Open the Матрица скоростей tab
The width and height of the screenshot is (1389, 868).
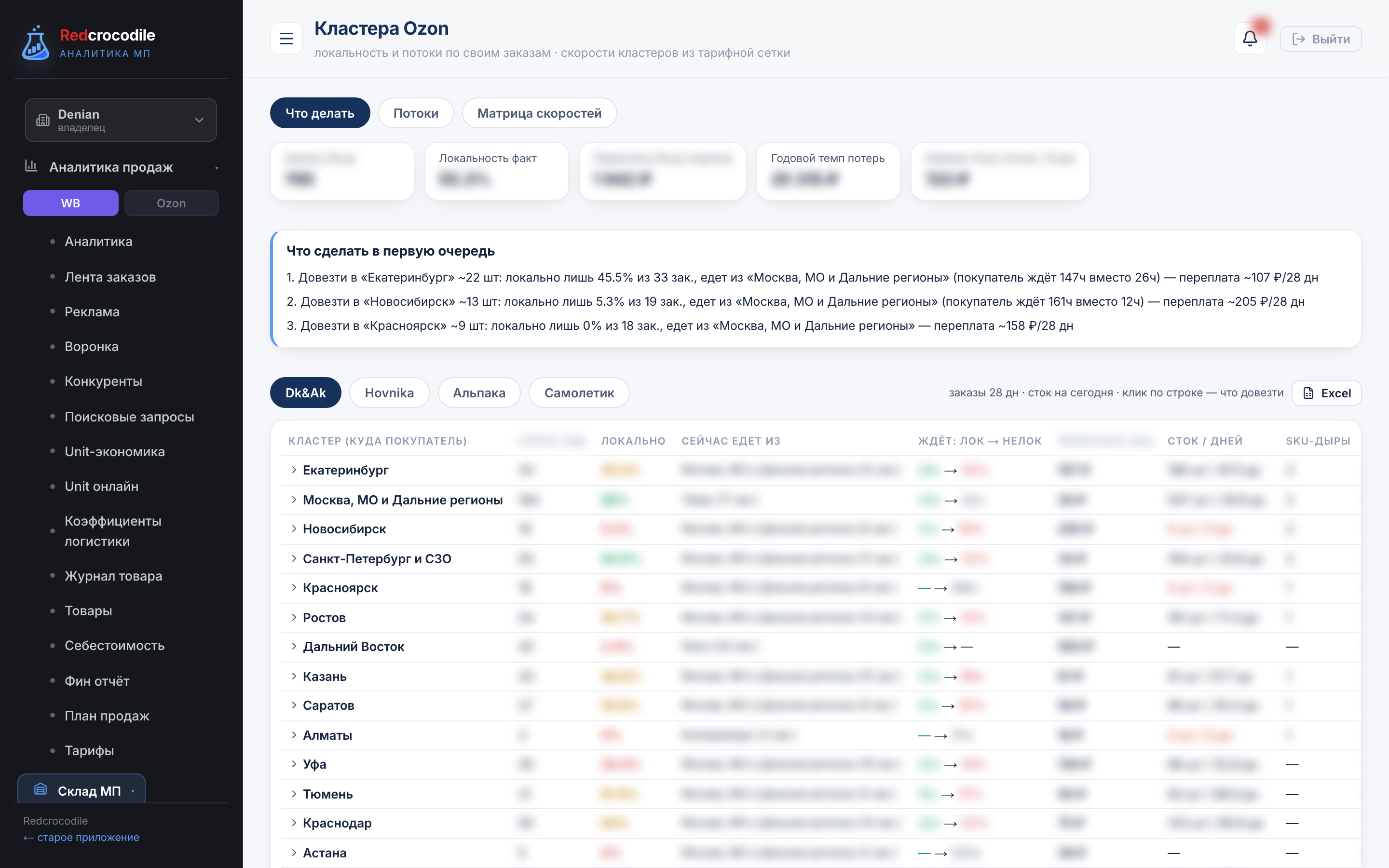coord(539,113)
